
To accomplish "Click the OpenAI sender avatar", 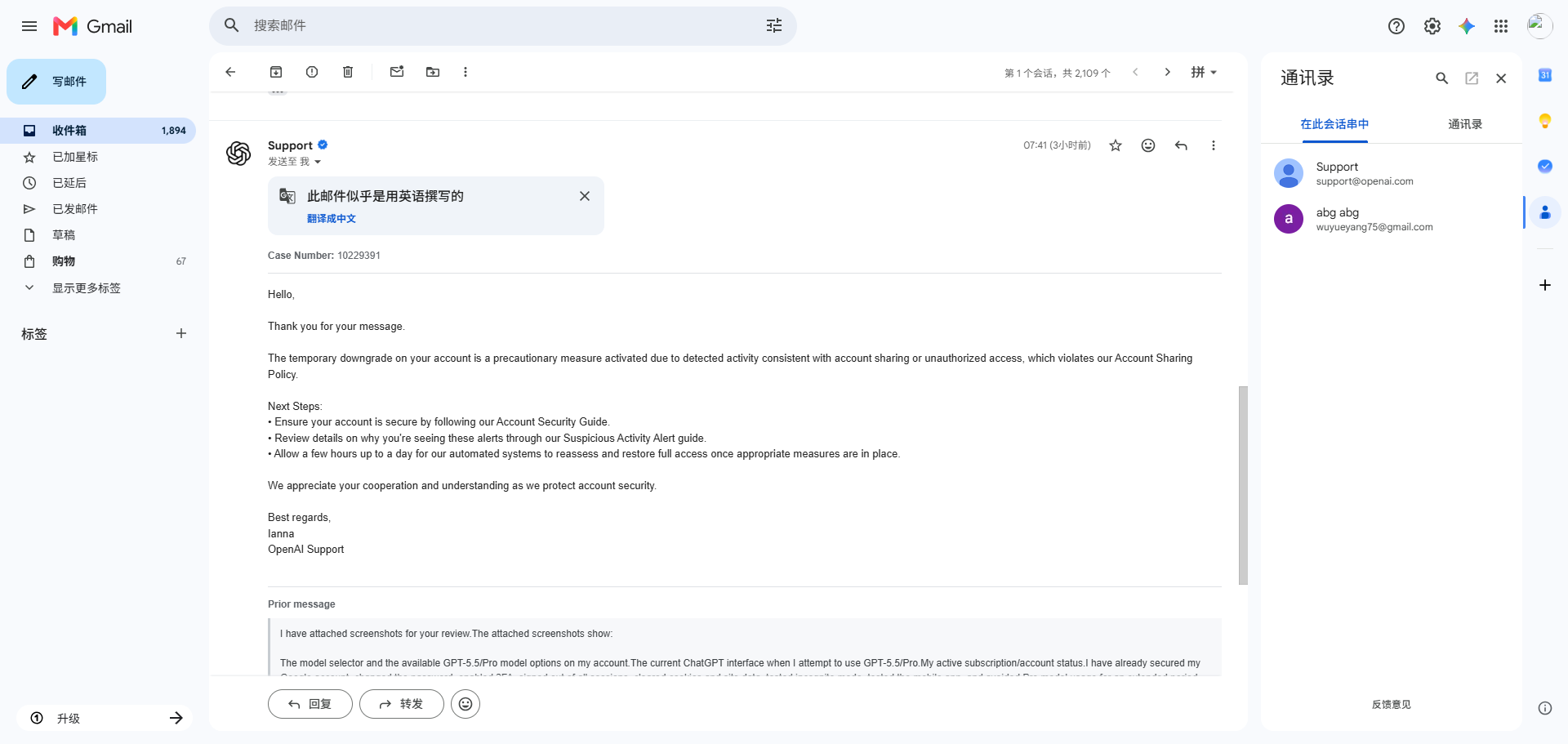I will click(238, 153).
